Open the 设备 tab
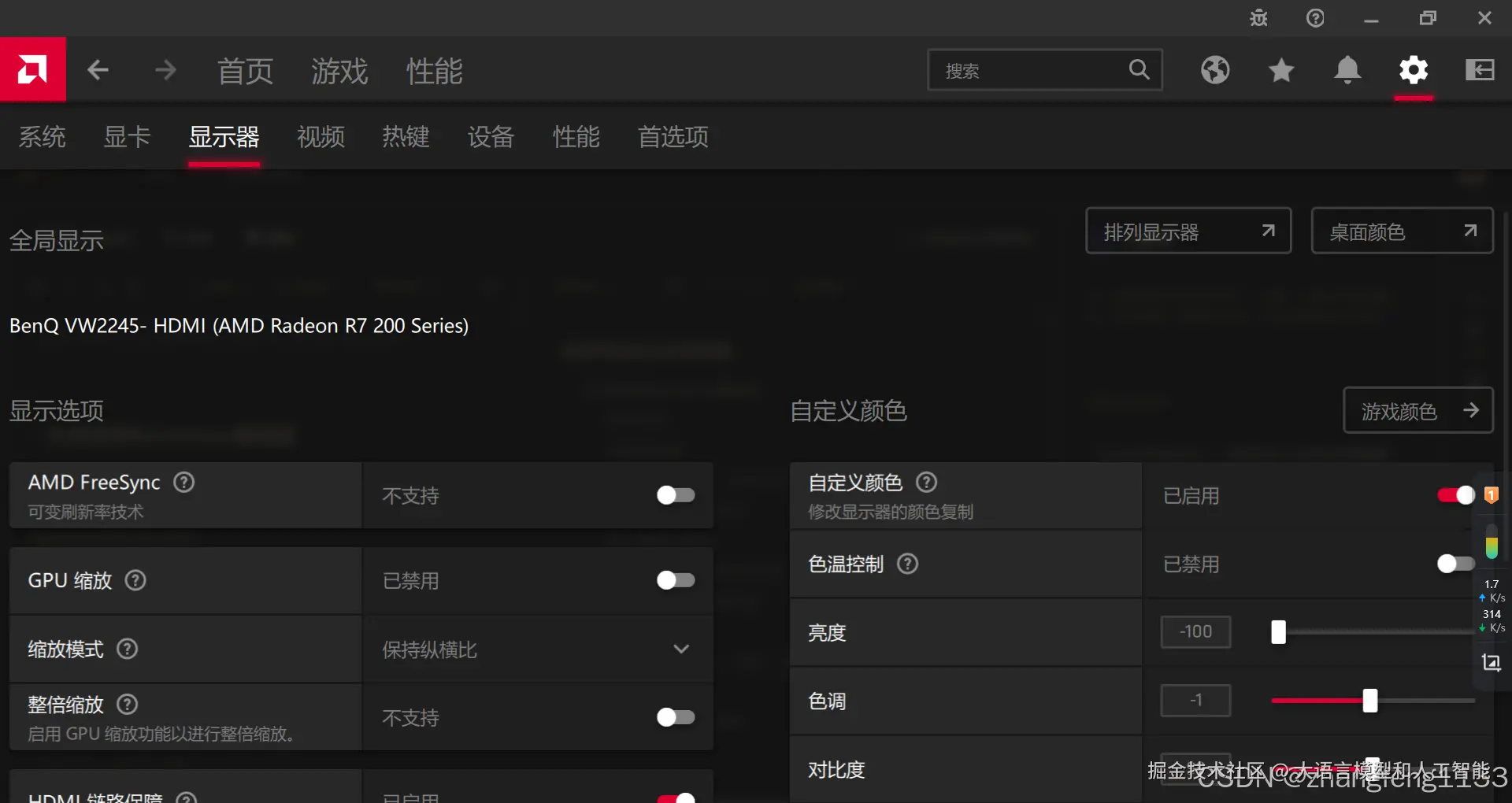Image resolution: width=1512 pixels, height=803 pixels. click(491, 137)
